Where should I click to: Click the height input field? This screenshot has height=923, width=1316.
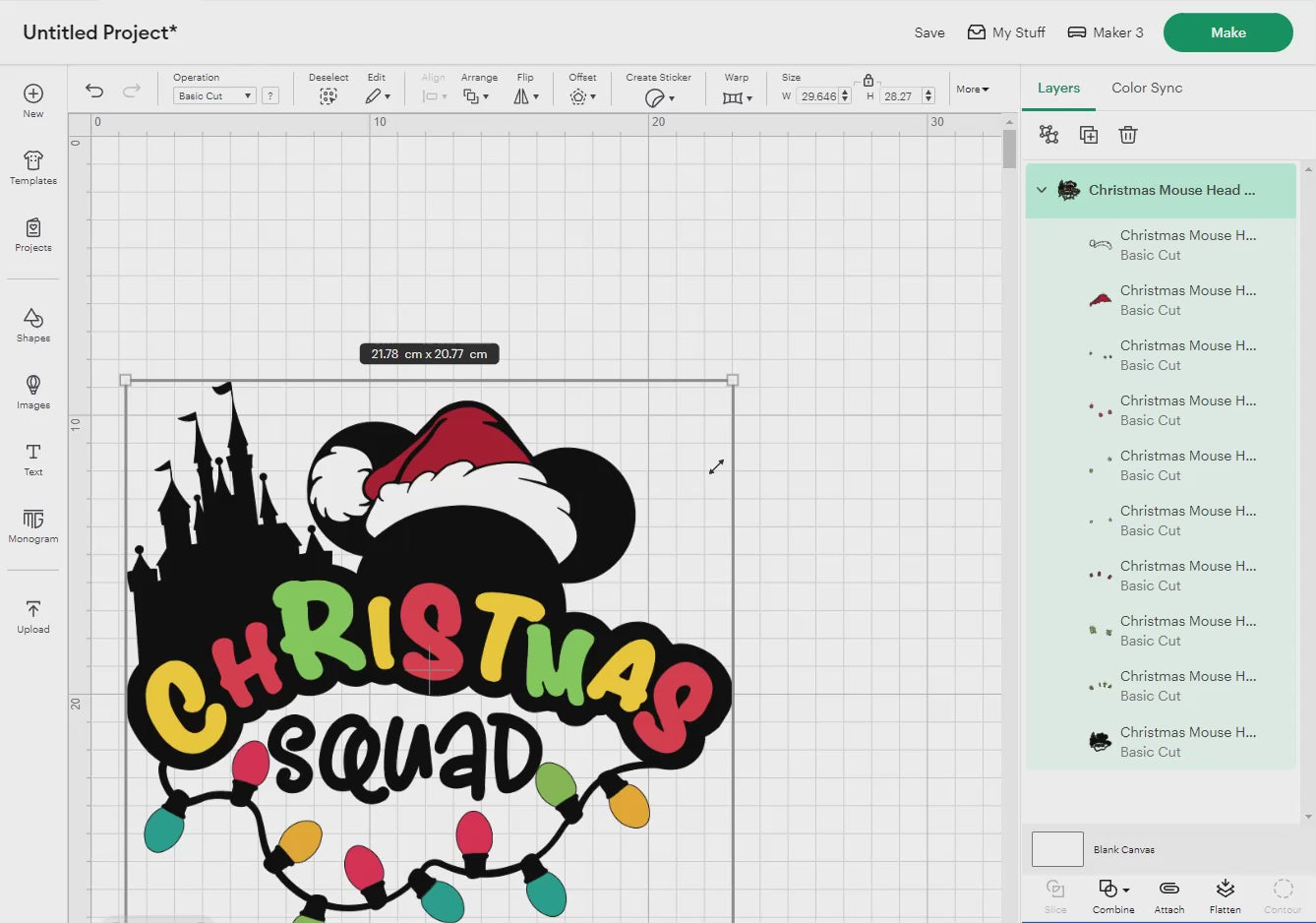point(900,96)
